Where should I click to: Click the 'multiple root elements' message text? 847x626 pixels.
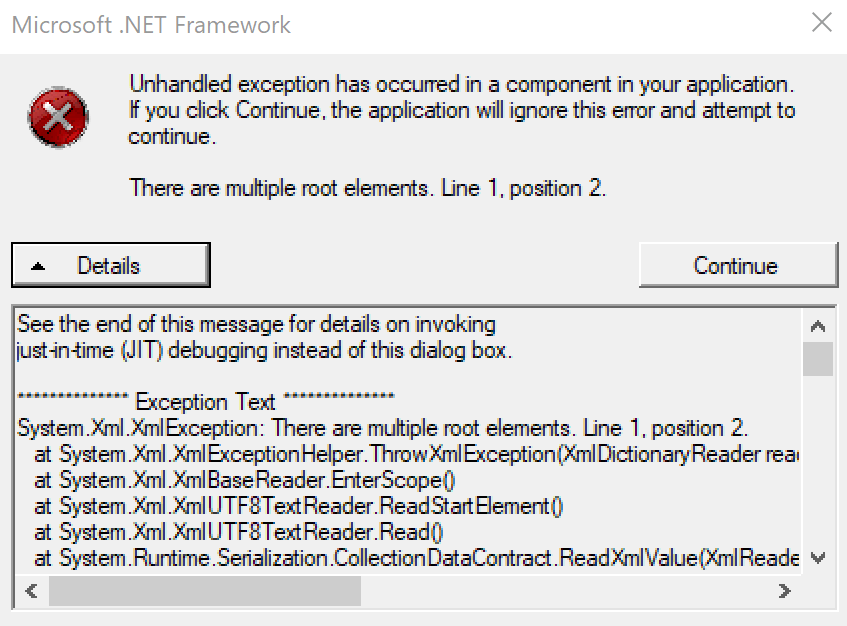(367, 188)
